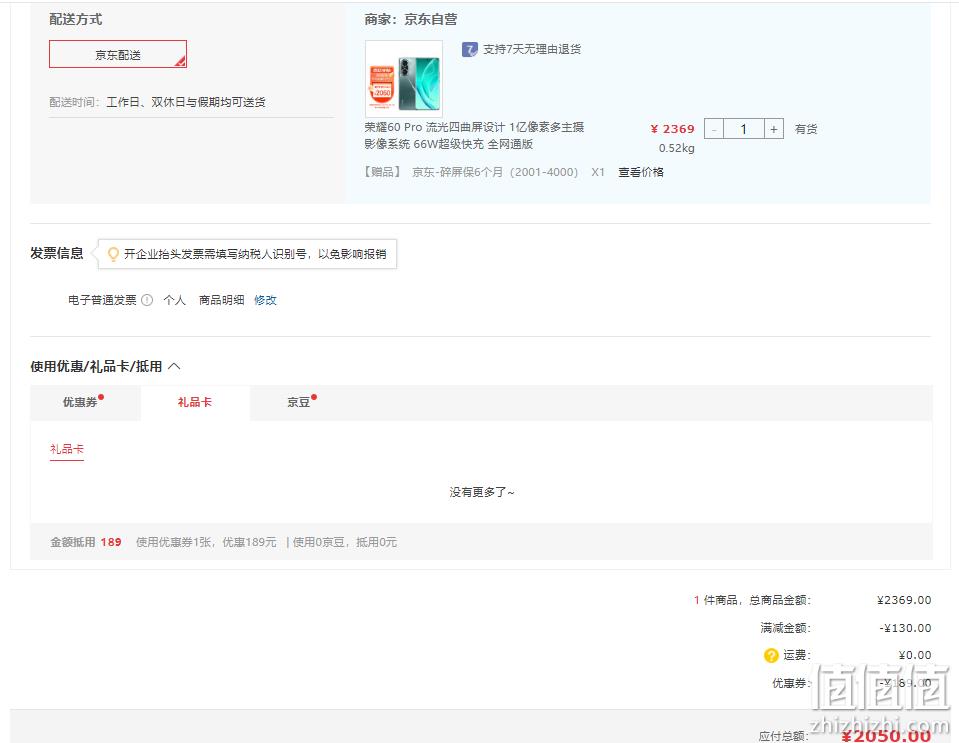Click the 金额抵用 189 summary
The width and height of the screenshot is (959, 743).
click(x=86, y=542)
